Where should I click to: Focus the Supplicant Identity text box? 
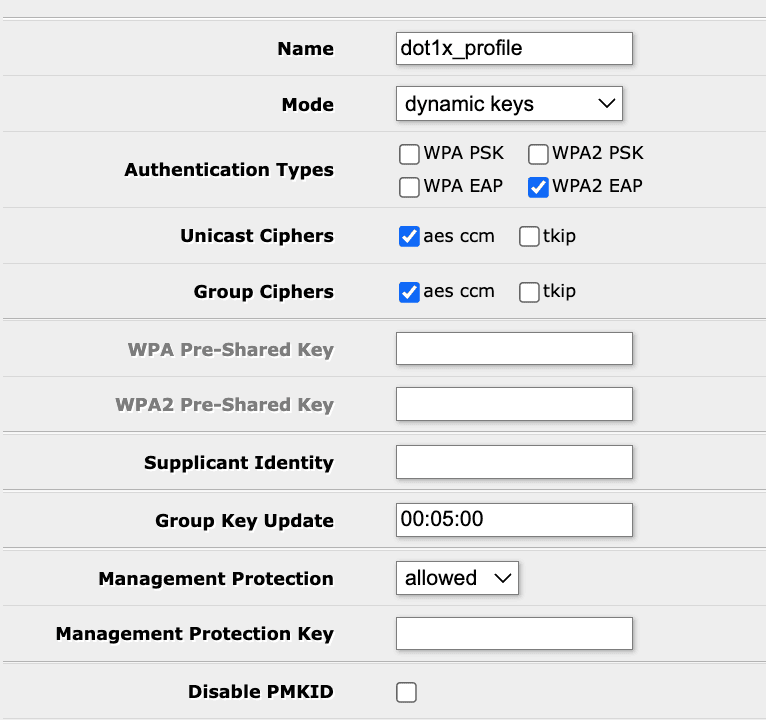point(514,462)
